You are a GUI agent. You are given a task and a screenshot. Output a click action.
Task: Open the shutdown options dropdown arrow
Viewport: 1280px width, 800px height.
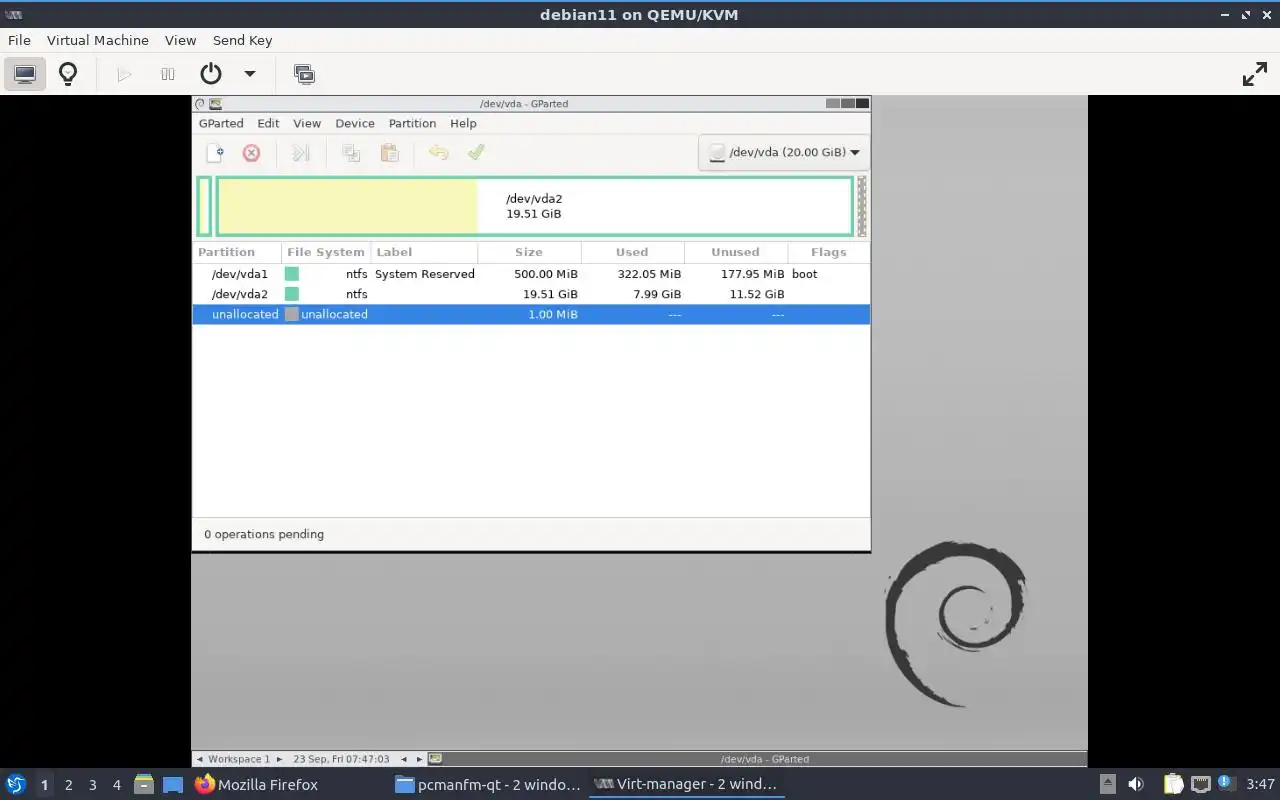(x=250, y=74)
